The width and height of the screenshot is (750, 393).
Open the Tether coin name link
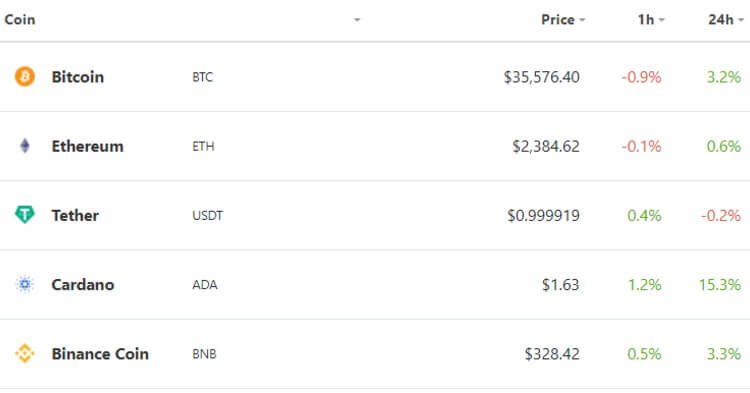tap(75, 216)
